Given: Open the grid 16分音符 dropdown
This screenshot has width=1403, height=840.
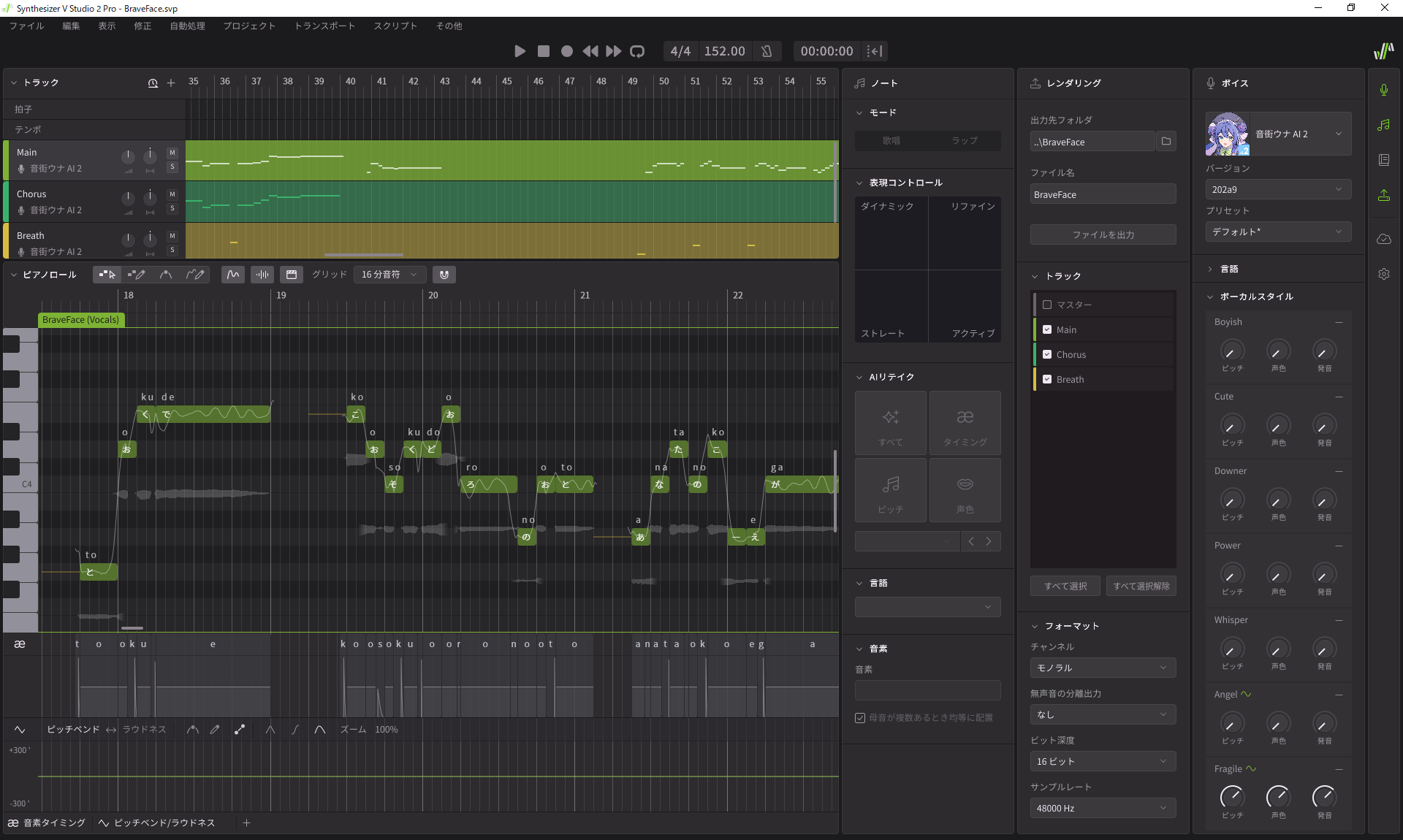Looking at the screenshot, I should click(x=389, y=275).
